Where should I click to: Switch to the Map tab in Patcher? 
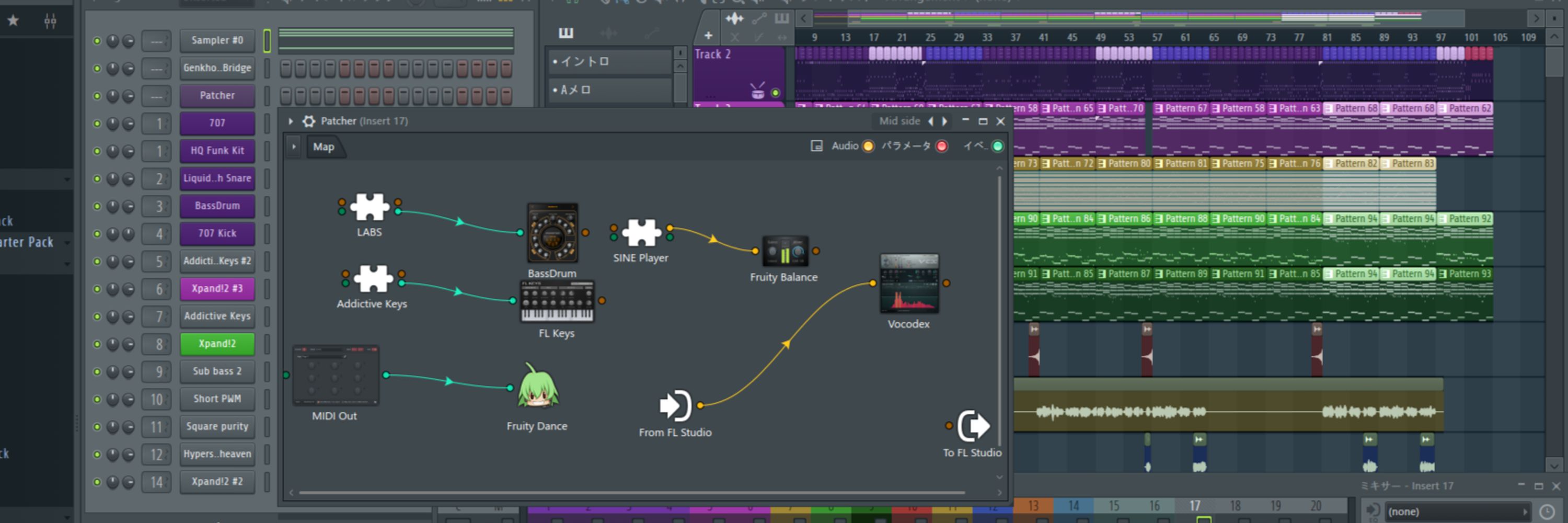click(x=323, y=147)
